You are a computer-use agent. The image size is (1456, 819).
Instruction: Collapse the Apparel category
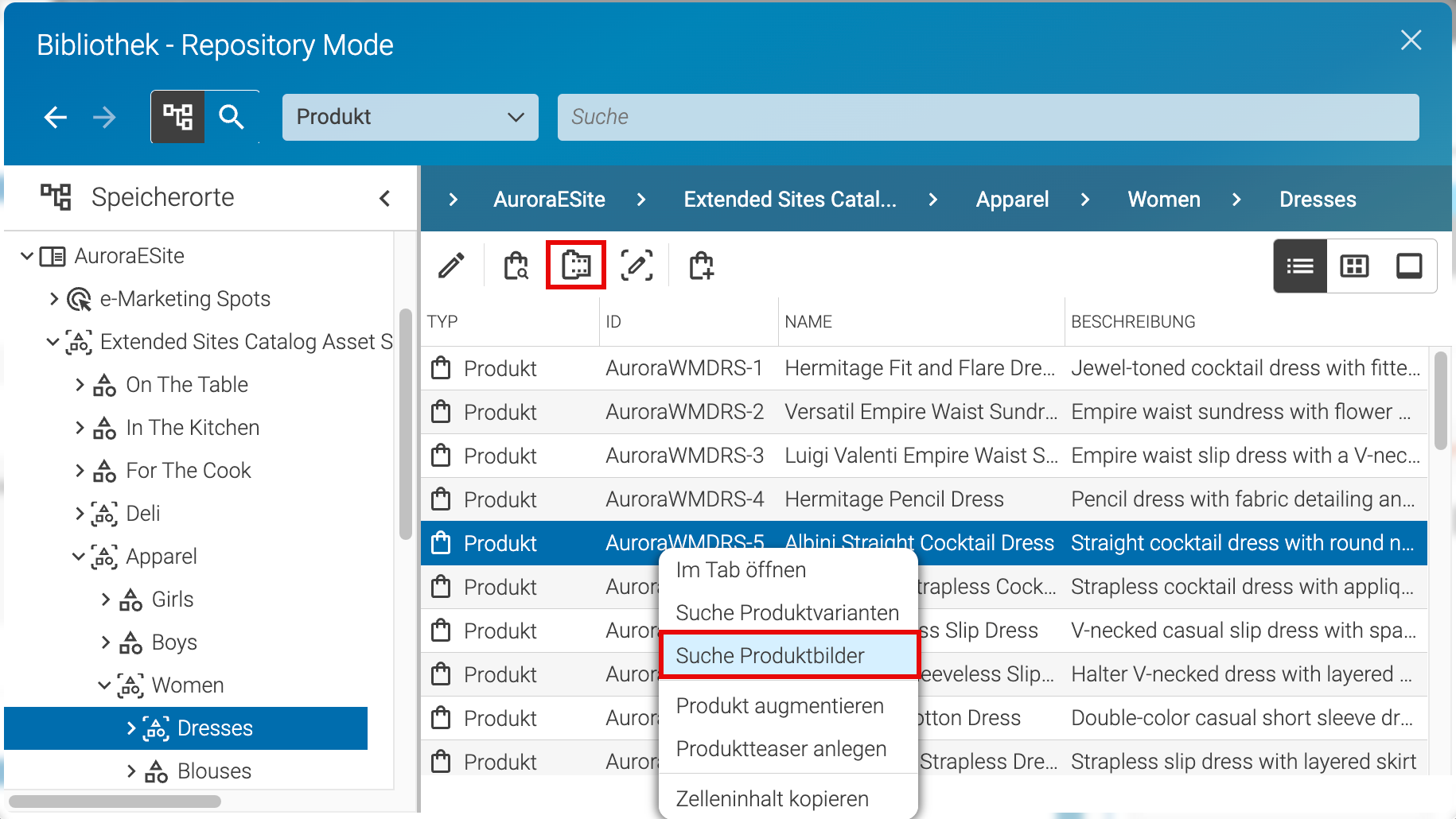(79, 557)
